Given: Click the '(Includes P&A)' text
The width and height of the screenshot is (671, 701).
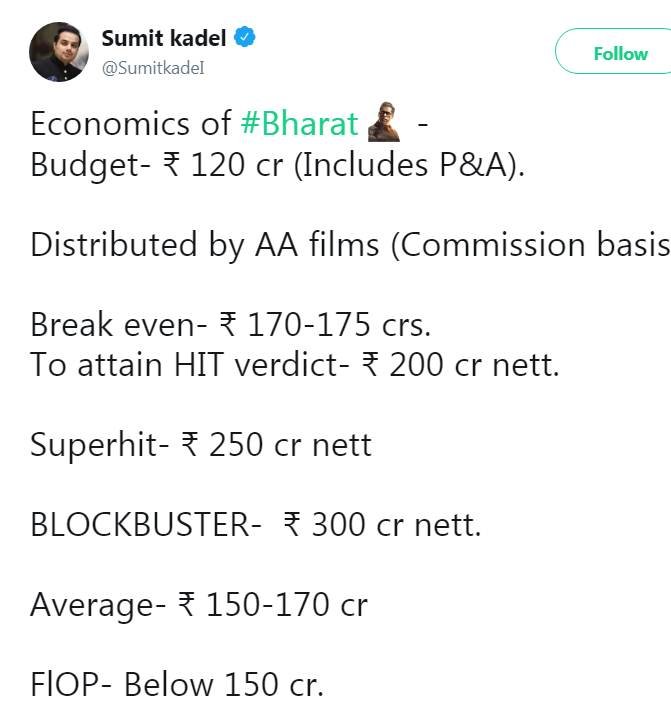Looking at the screenshot, I should click(x=408, y=163).
